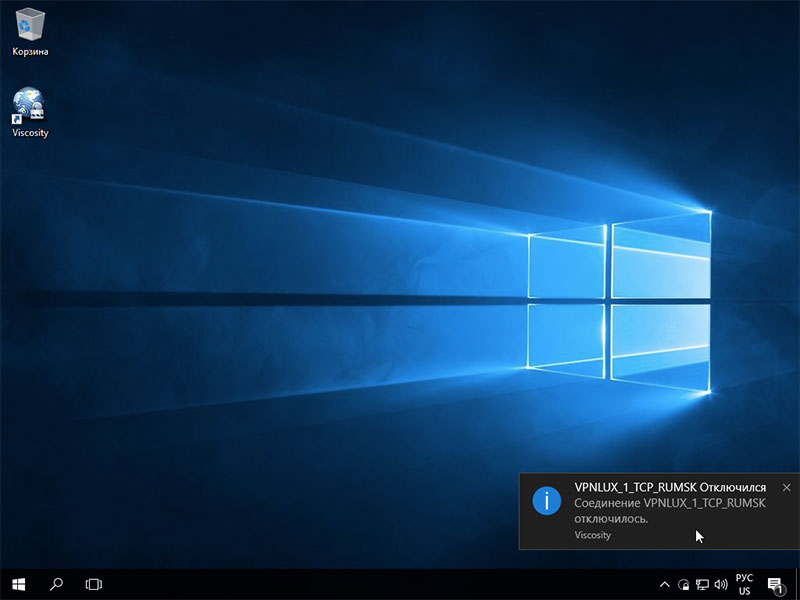Open Action Center notifications icon

coord(775,585)
